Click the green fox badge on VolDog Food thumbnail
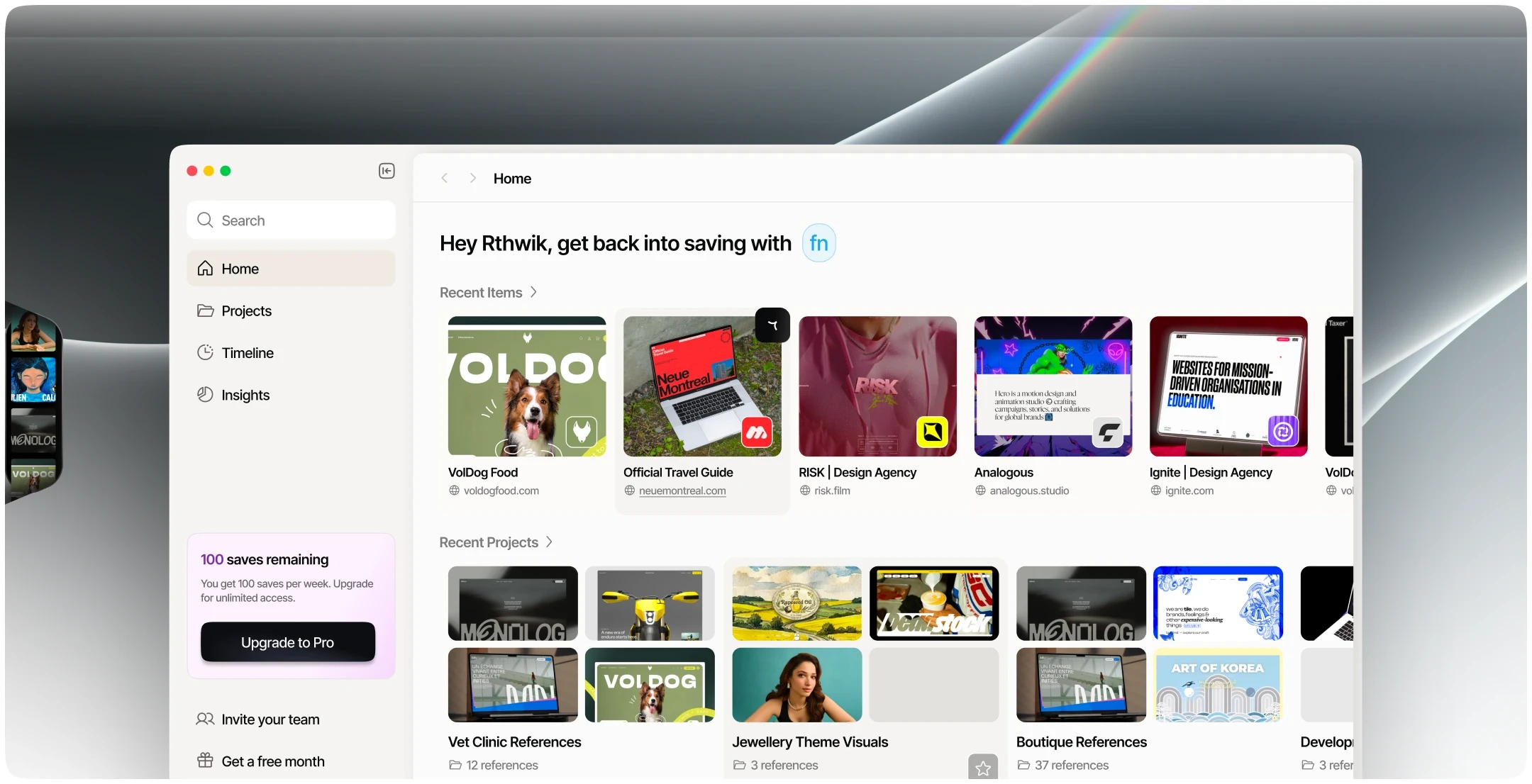 coord(582,431)
